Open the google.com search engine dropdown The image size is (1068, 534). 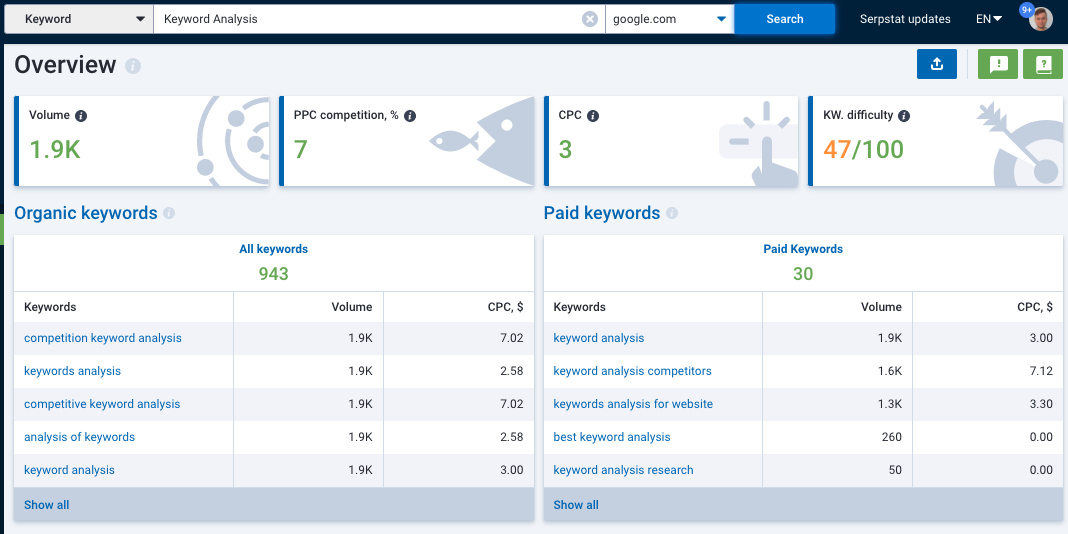(x=669, y=19)
